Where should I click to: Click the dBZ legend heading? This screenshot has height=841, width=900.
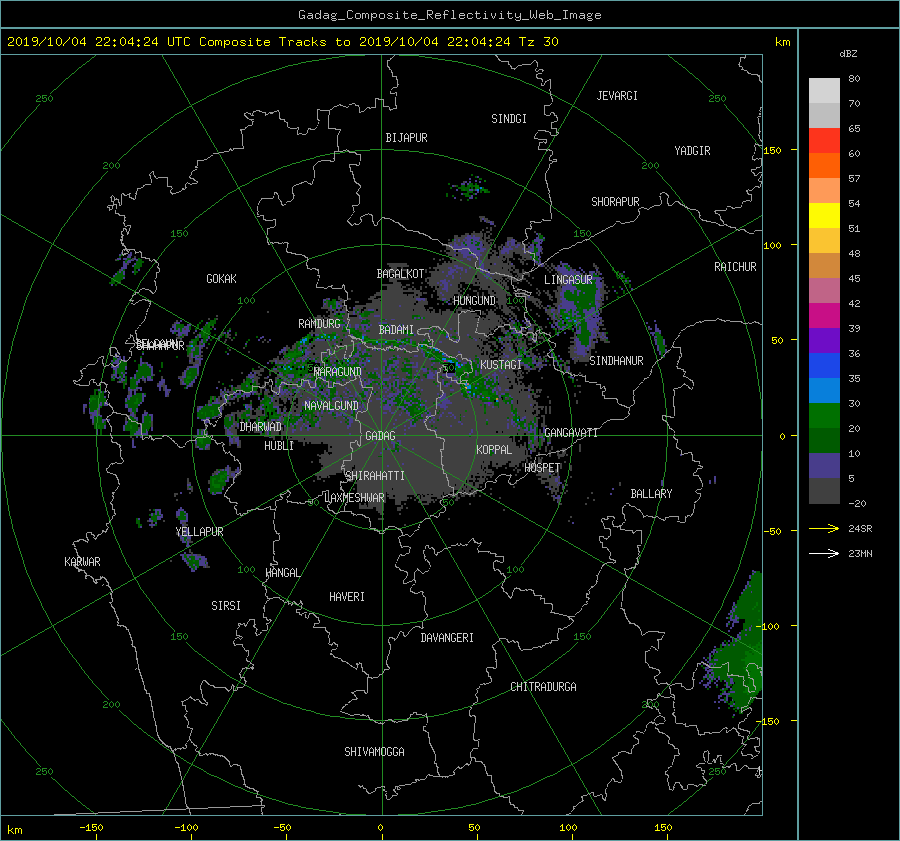pyautogui.click(x=848, y=54)
